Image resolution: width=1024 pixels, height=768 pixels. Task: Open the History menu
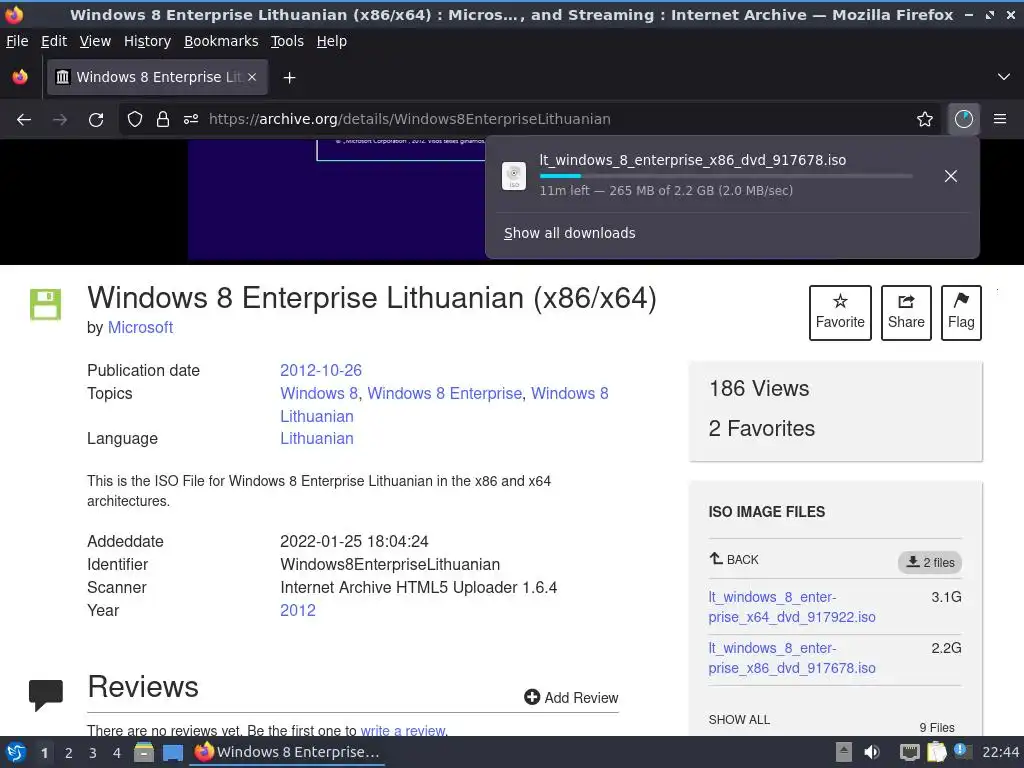tap(148, 41)
